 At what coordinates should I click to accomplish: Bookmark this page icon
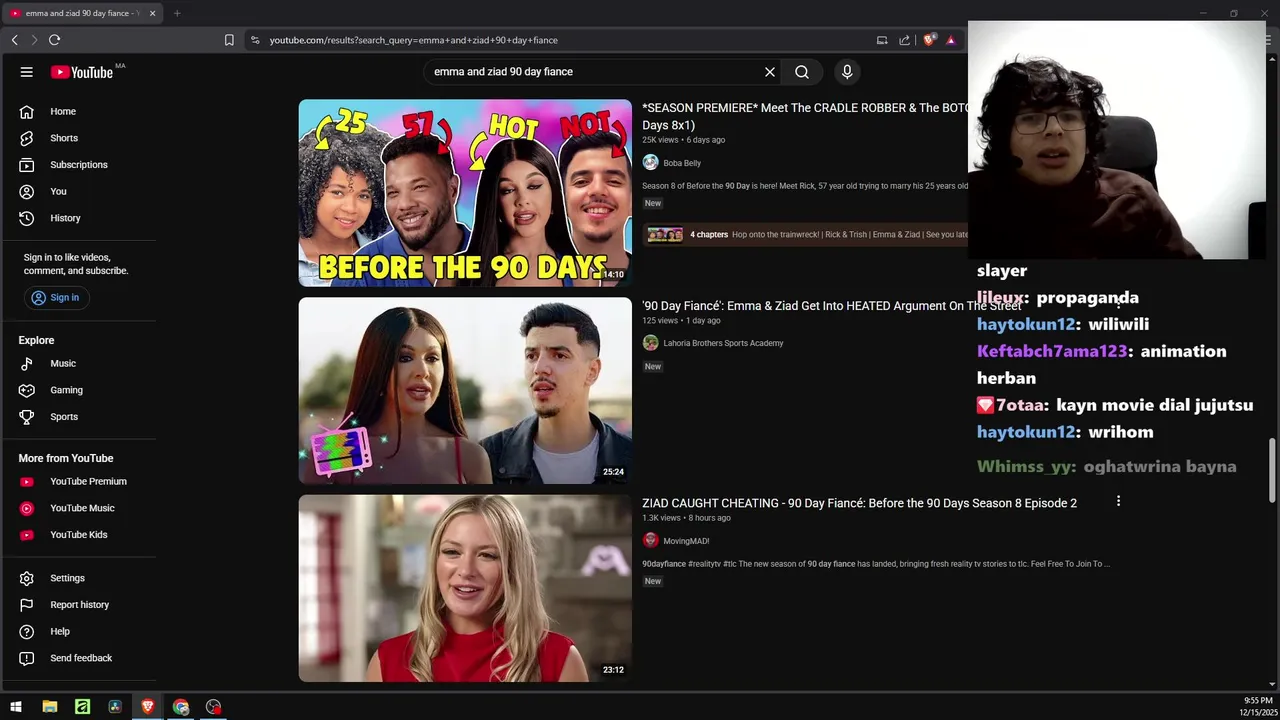[x=229, y=40]
